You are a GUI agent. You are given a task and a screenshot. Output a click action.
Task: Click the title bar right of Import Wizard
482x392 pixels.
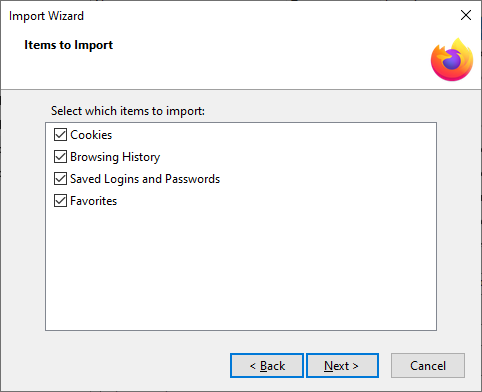tap(267, 15)
